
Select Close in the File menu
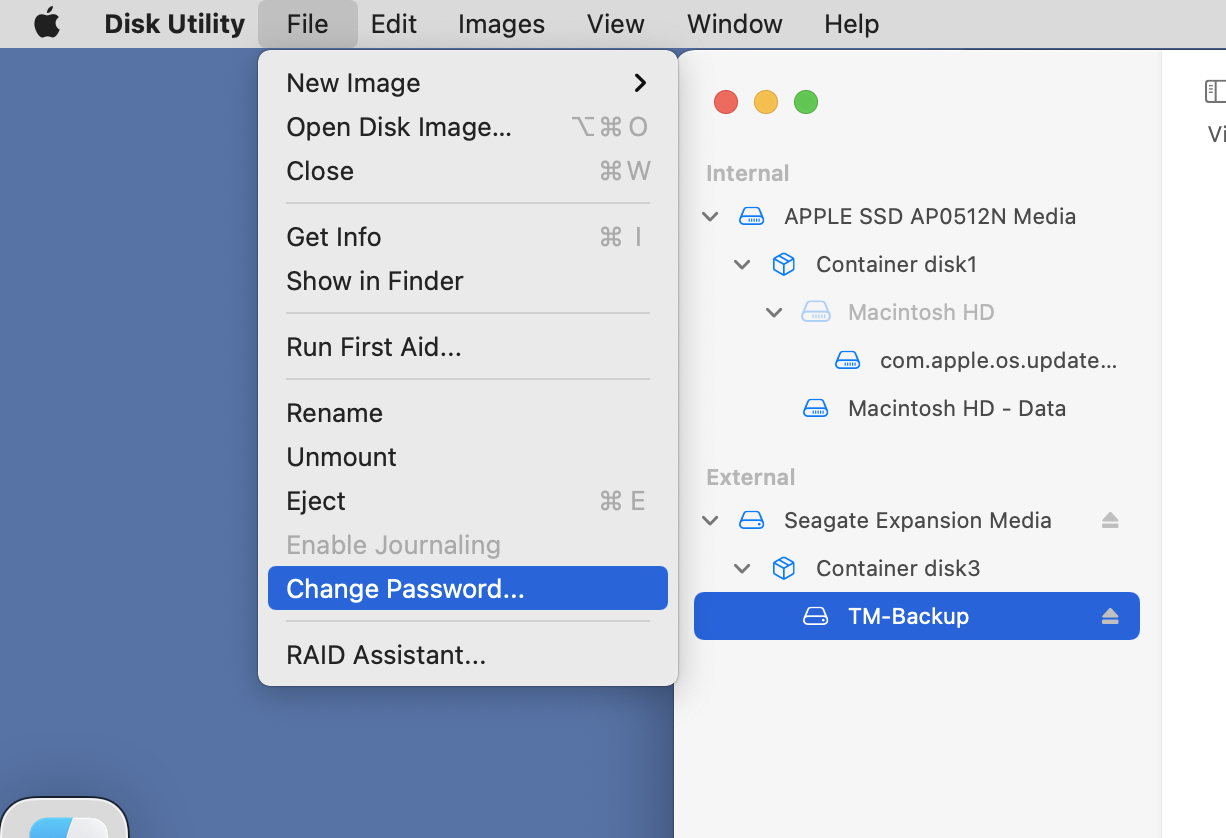(x=468, y=171)
